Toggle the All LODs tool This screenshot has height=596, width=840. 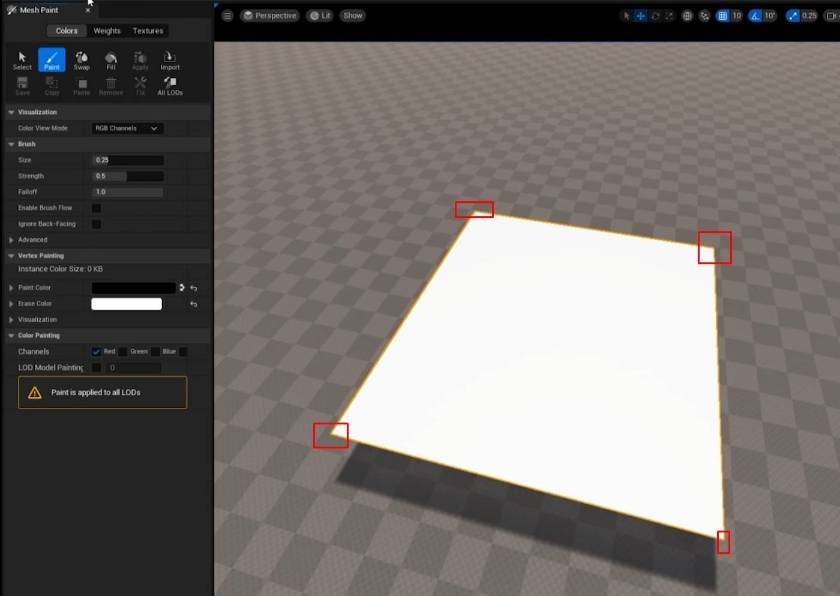pyautogui.click(x=170, y=86)
